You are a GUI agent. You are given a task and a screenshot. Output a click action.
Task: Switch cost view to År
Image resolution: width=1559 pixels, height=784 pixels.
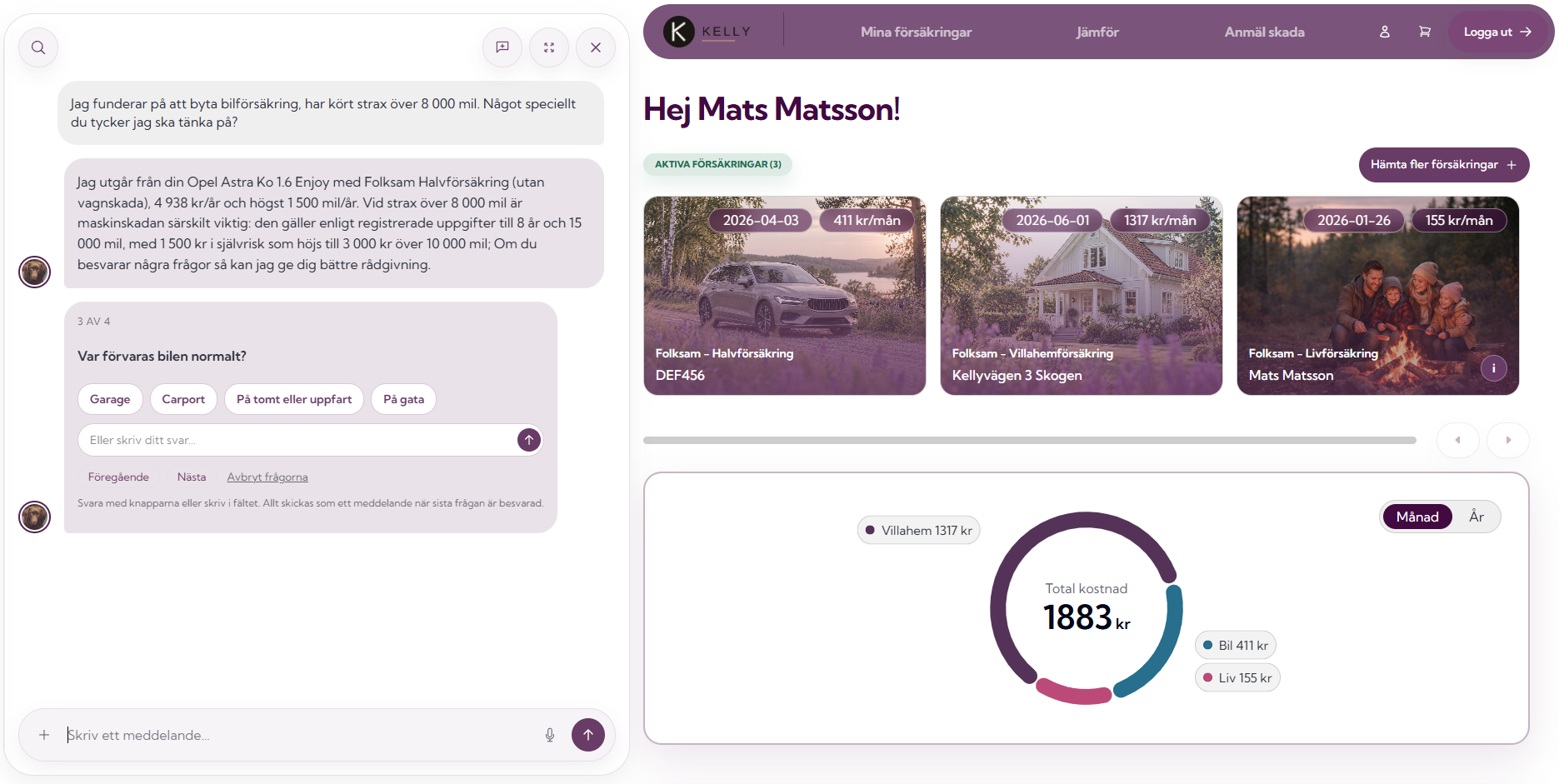[x=1477, y=517]
